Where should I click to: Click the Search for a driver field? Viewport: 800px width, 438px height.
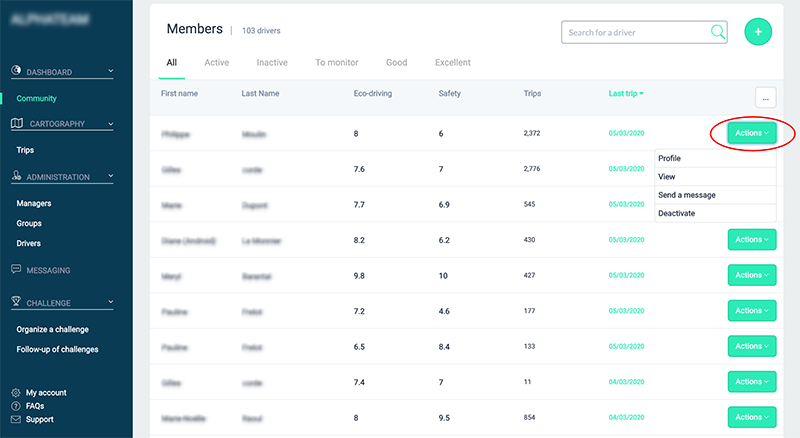click(636, 33)
